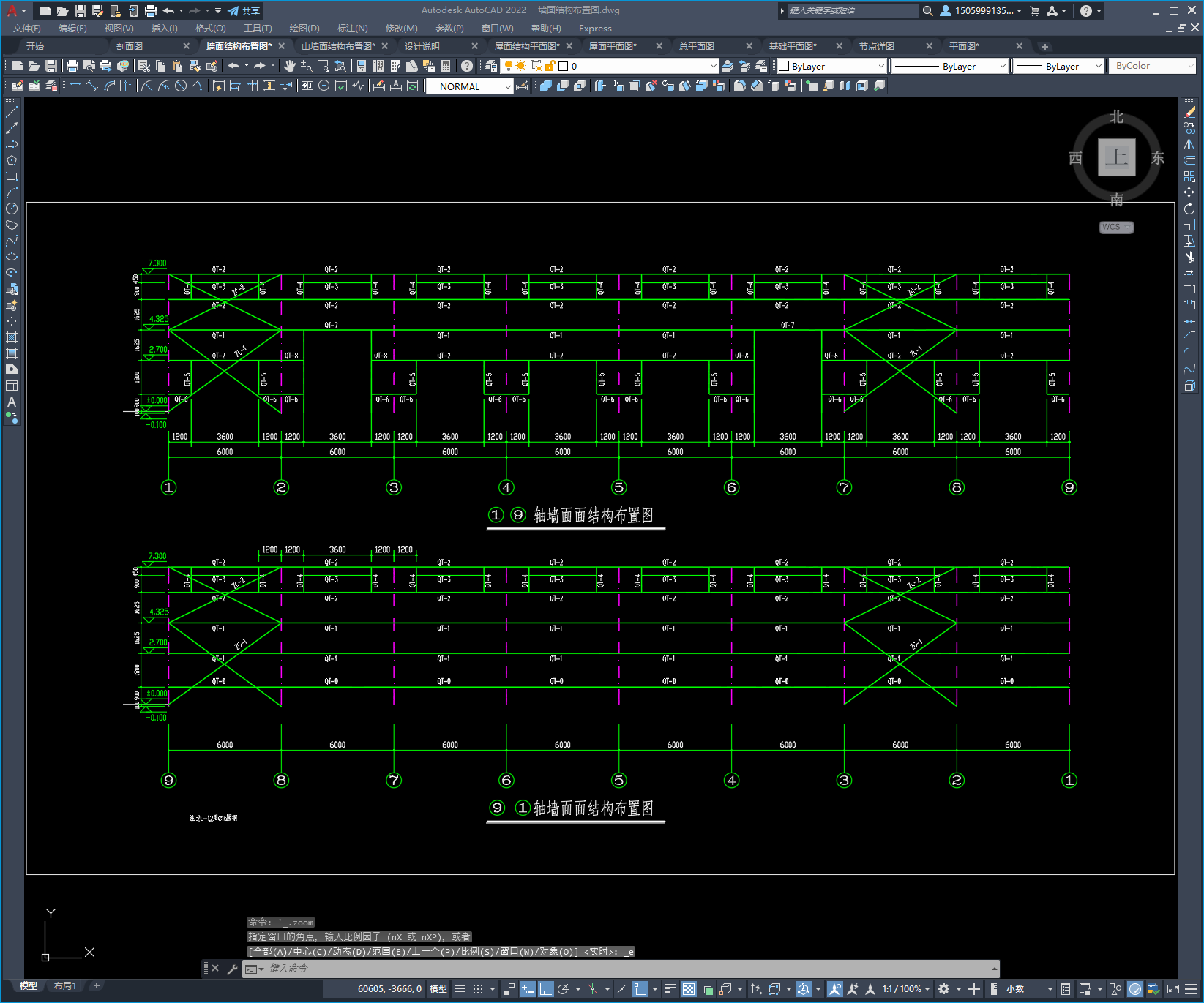Image resolution: width=1204 pixels, height=1003 pixels.
Task: Switch to the 设计说明 drawing tab
Action: pos(422,46)
